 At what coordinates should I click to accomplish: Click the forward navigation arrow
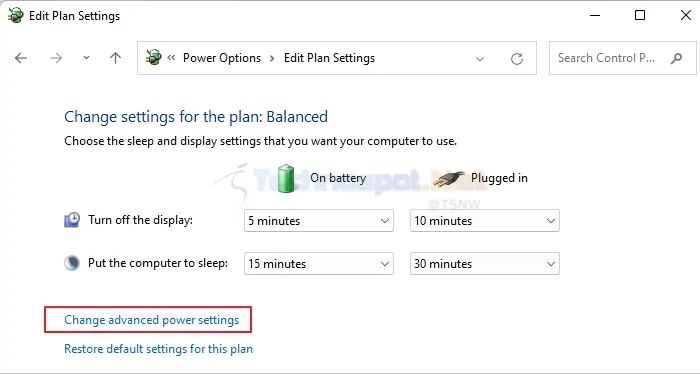56,58
